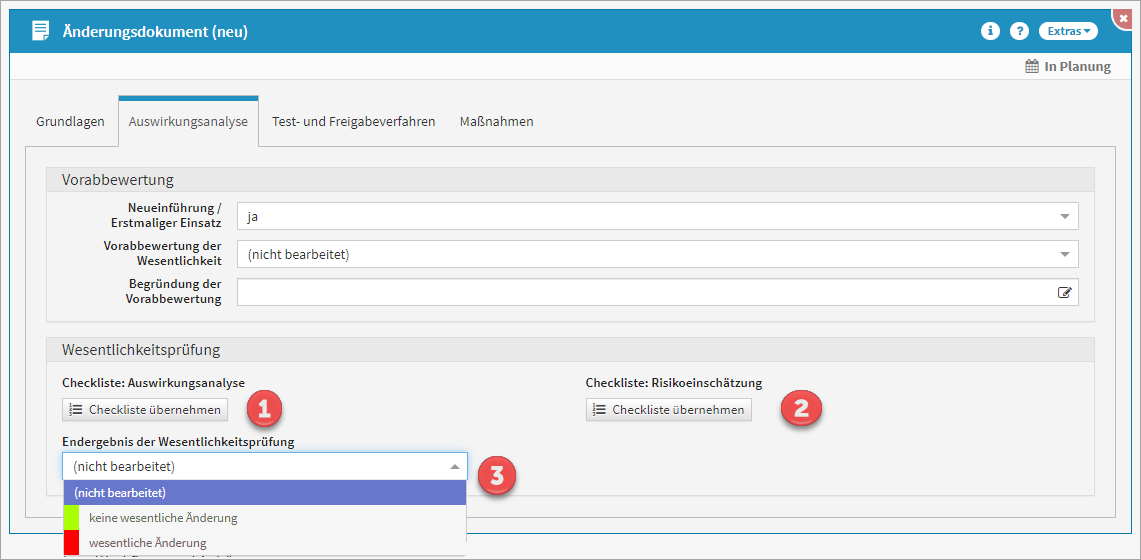Click Checkliste übernehmen under Auswirkungsanalyse
The image size is (1141, 560).
point(144,410)
